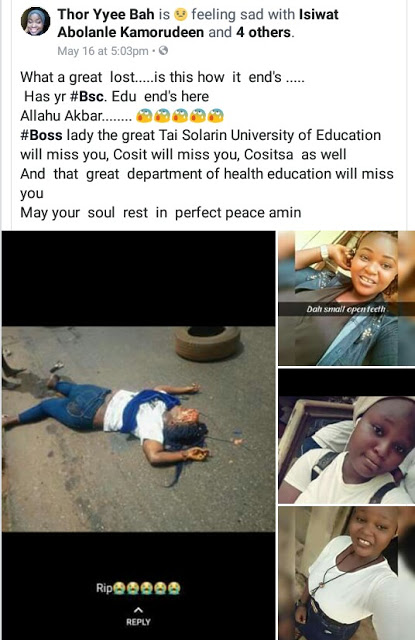Open the middle right photo with white headwrap
This screenshot has height=640, width=415.
pyautogui.click(x=346, y=436)
